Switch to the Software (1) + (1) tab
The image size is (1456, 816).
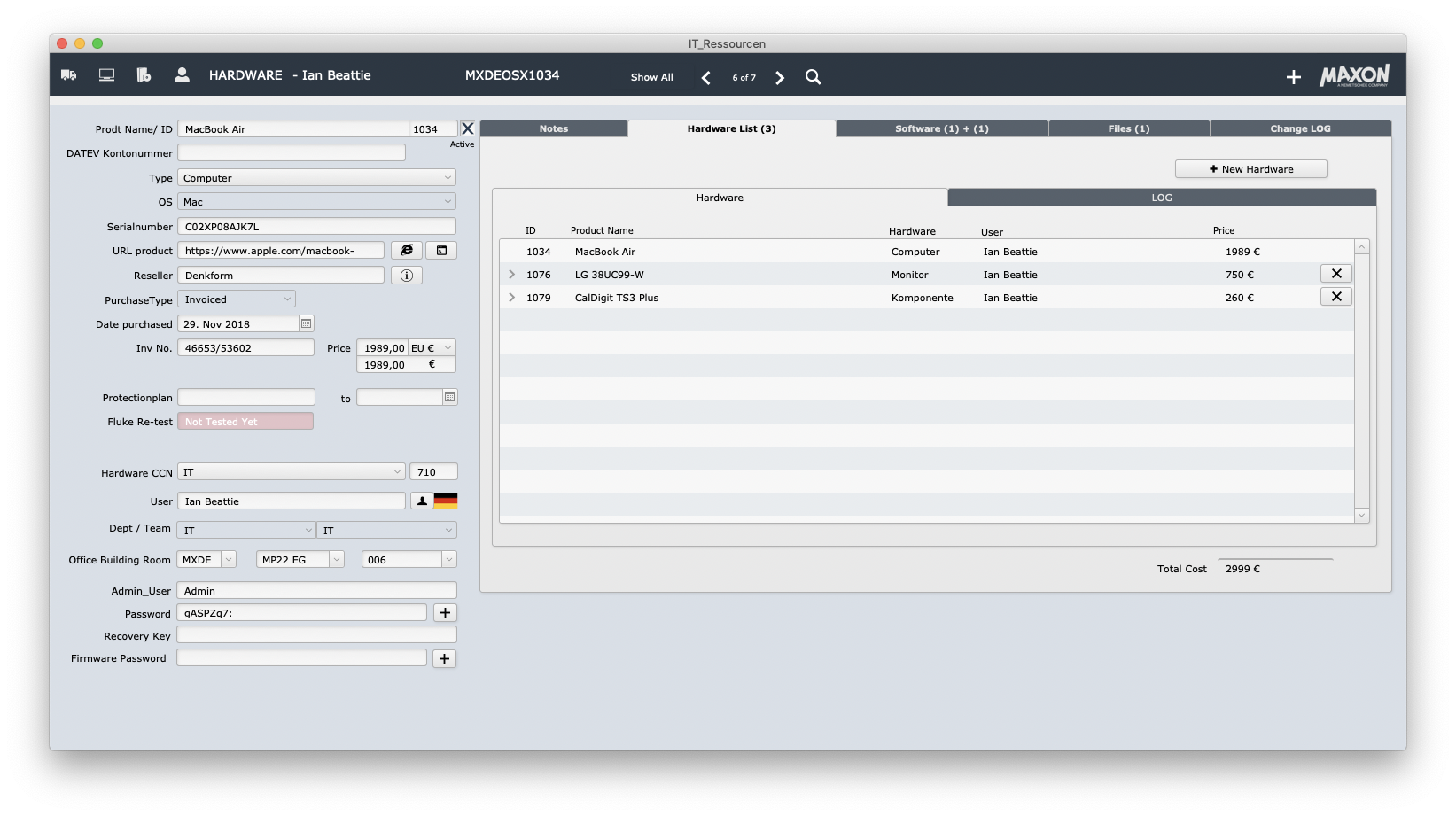pos(942,128)
